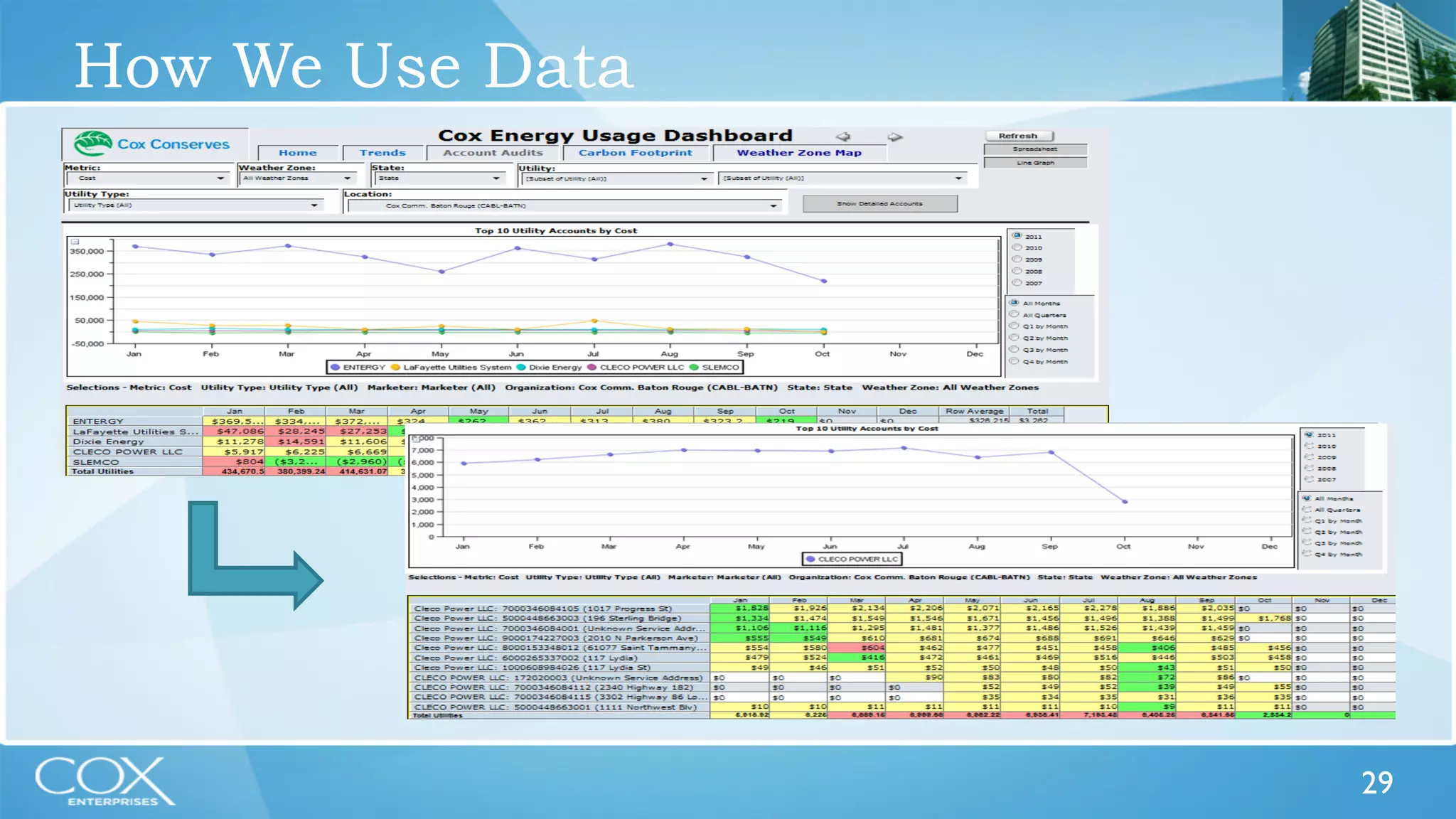This screenshot has width=1456, height=819.
Task: Open the Carbon Footprint tab
Action: click(636, 153)
